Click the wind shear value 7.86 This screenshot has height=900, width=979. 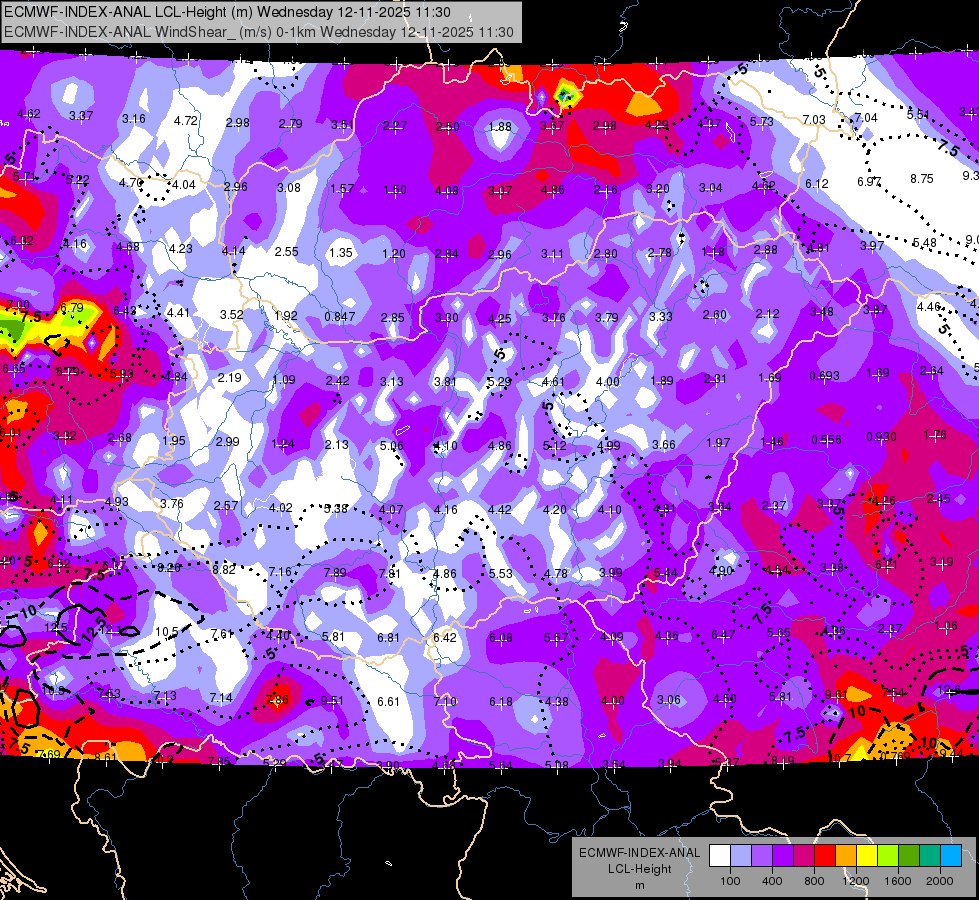[x=277, y=700]
